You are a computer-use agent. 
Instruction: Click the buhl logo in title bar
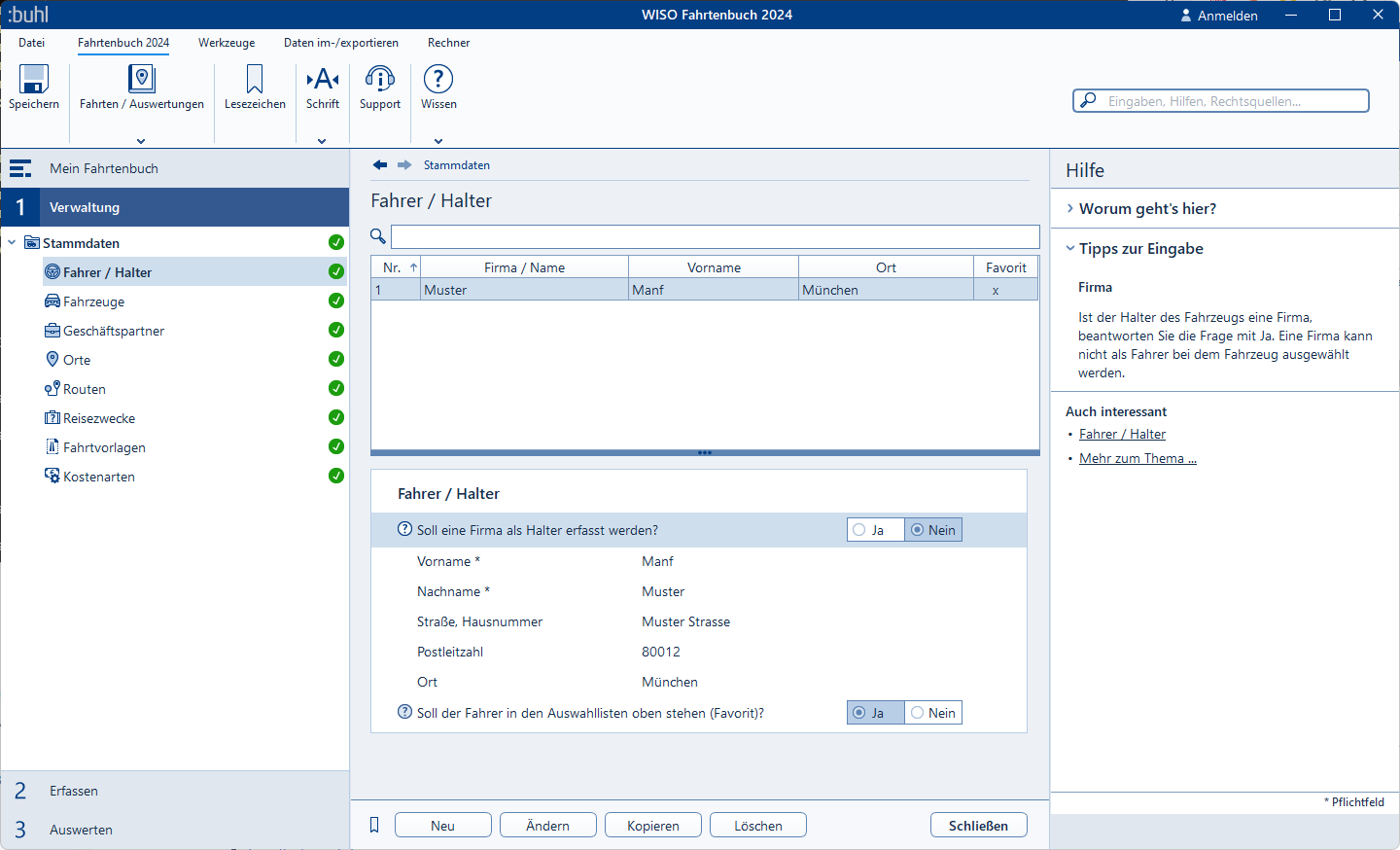pos(28,15)
